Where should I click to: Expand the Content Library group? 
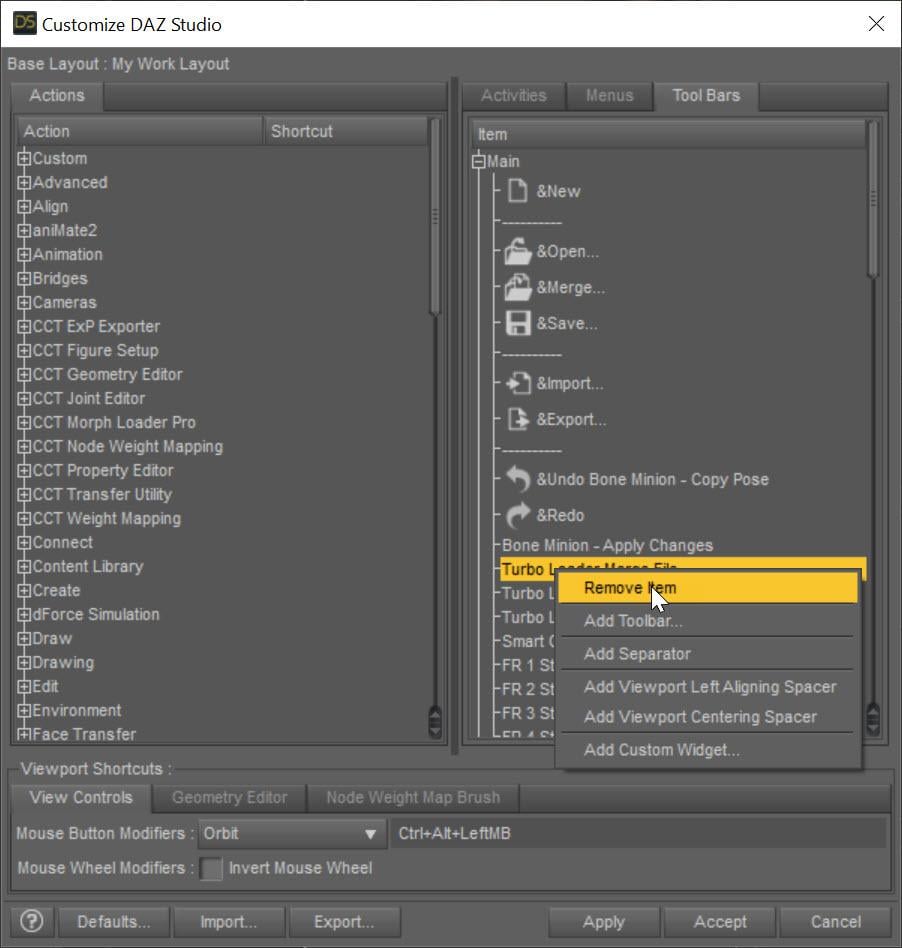coord(24,567)
